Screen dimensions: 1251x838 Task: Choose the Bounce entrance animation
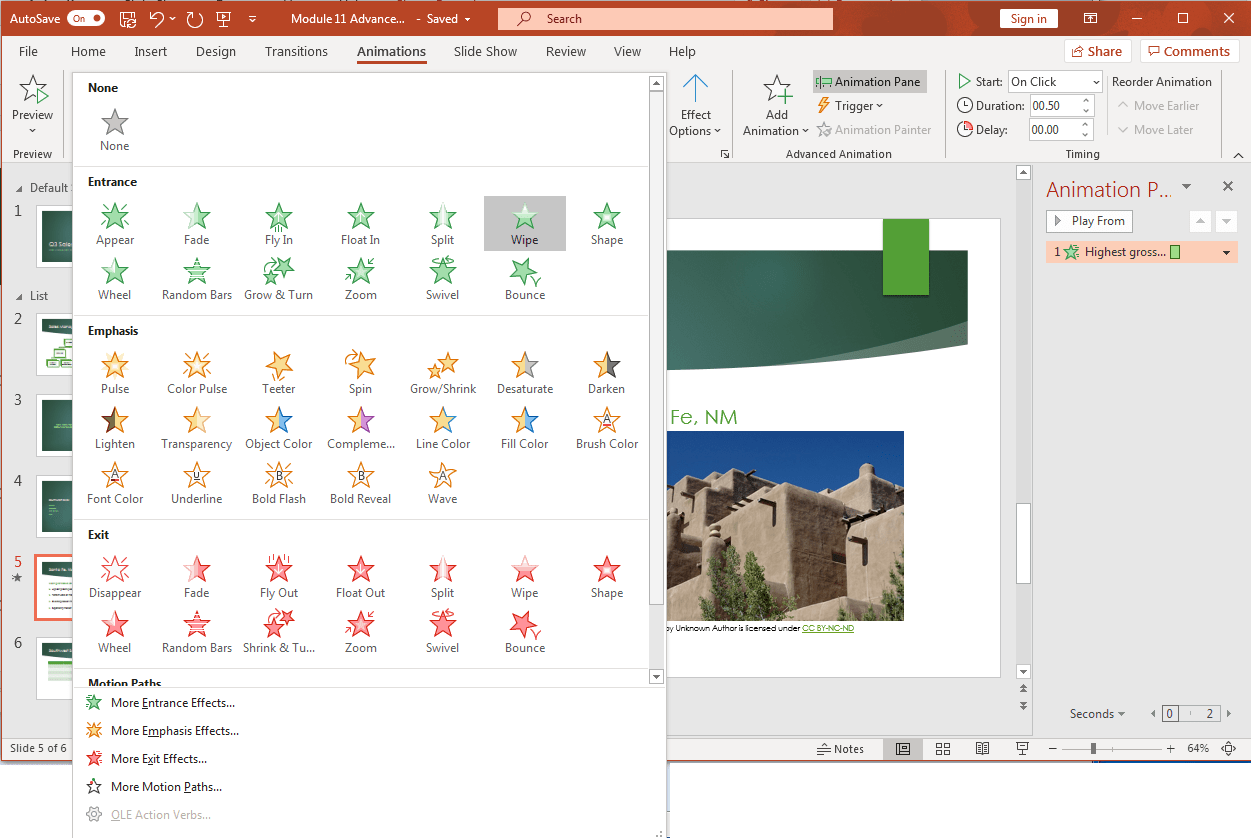click(x=525, y=279)
